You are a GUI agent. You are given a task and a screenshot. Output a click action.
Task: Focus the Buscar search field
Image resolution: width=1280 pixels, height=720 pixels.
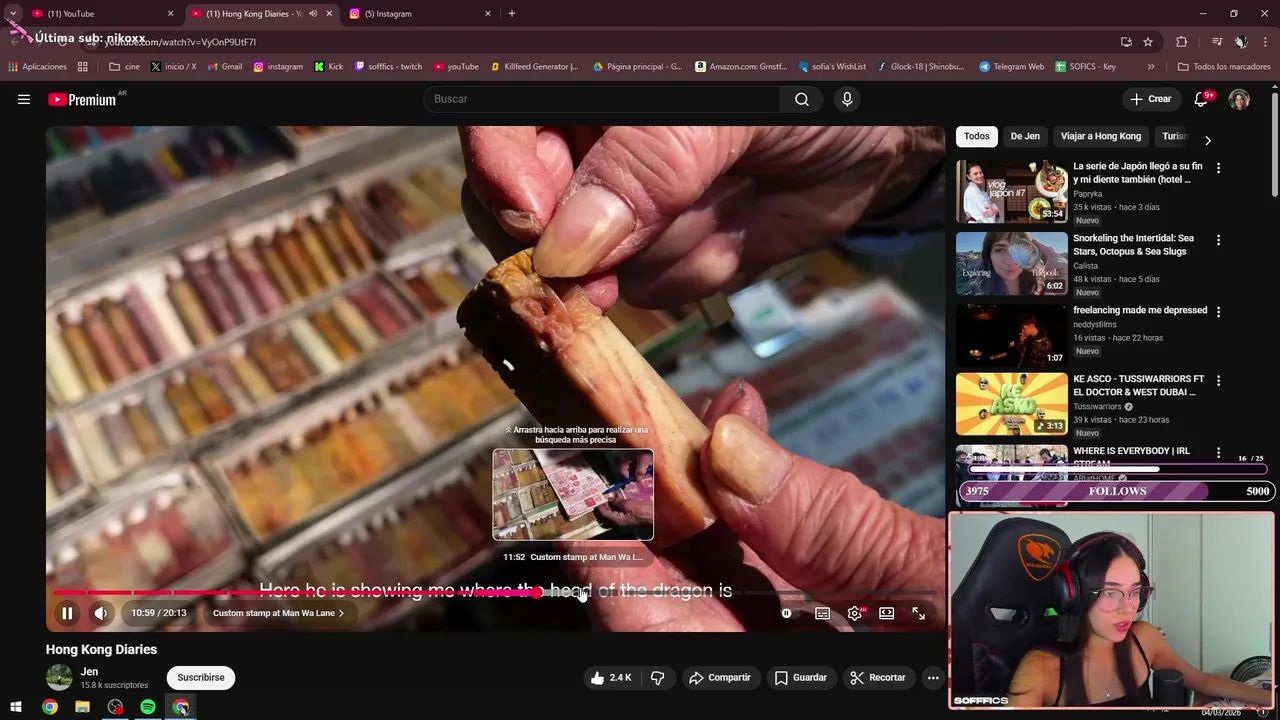pyautogui.click(x=604, y=99)
